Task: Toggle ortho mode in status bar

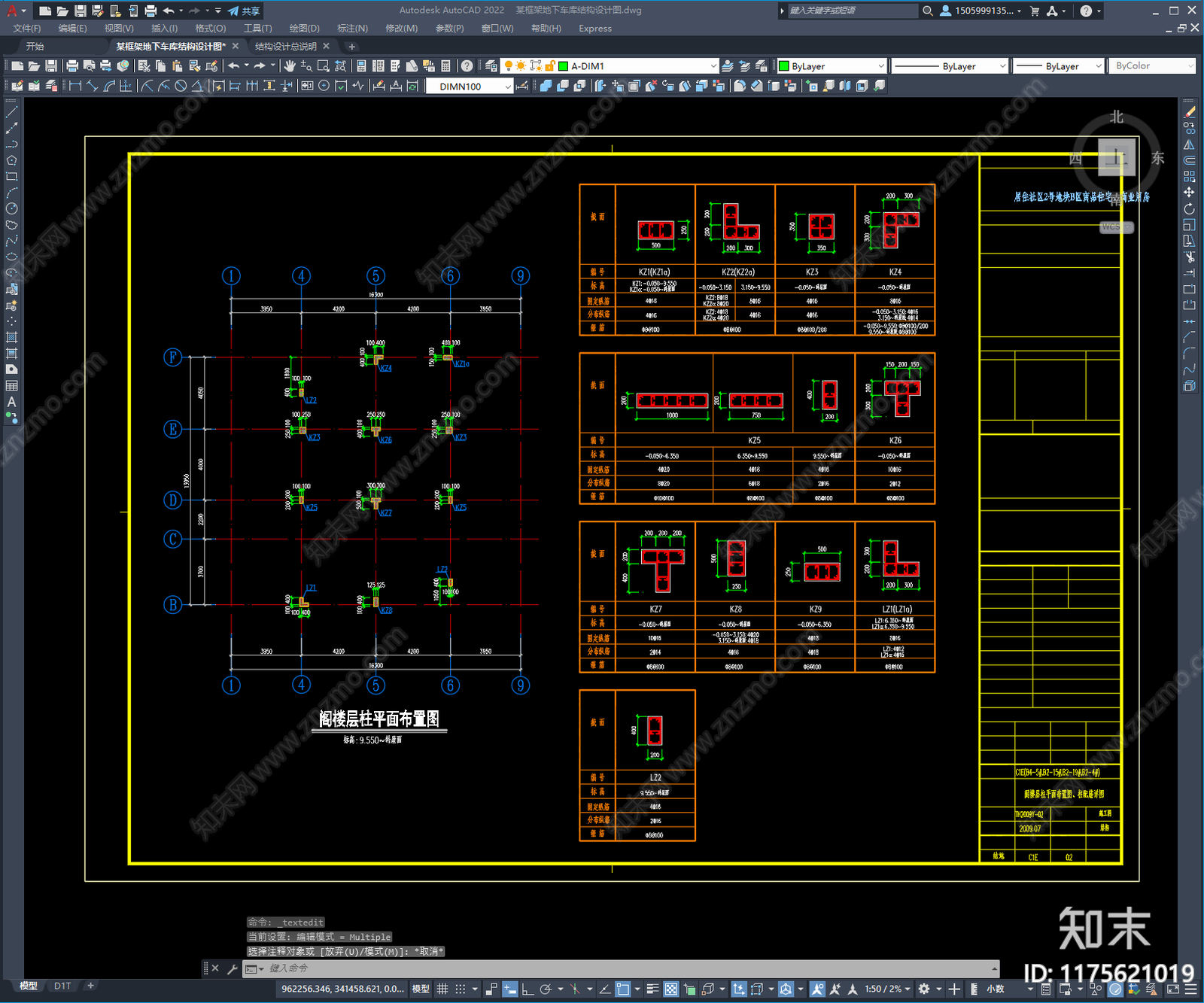Action: click(528, 989)
